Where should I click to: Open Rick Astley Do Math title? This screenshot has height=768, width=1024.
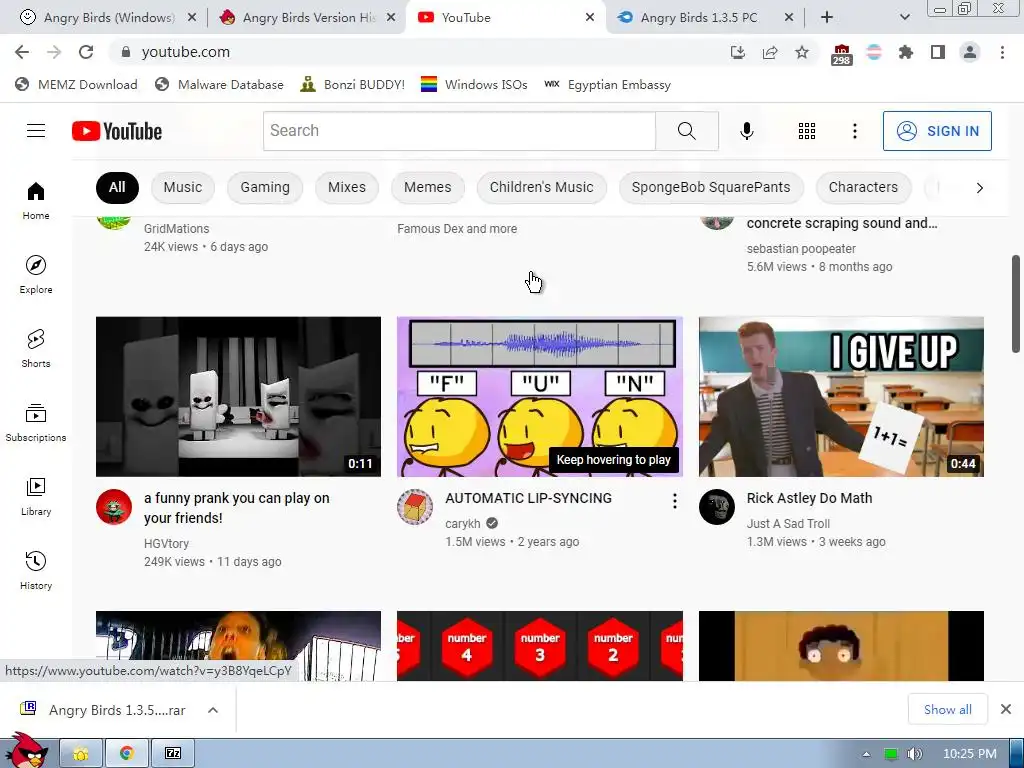click(x=809, y=498)
